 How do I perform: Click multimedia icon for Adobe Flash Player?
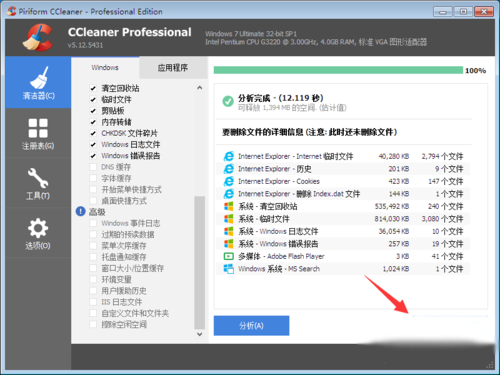tap(229, 256)
